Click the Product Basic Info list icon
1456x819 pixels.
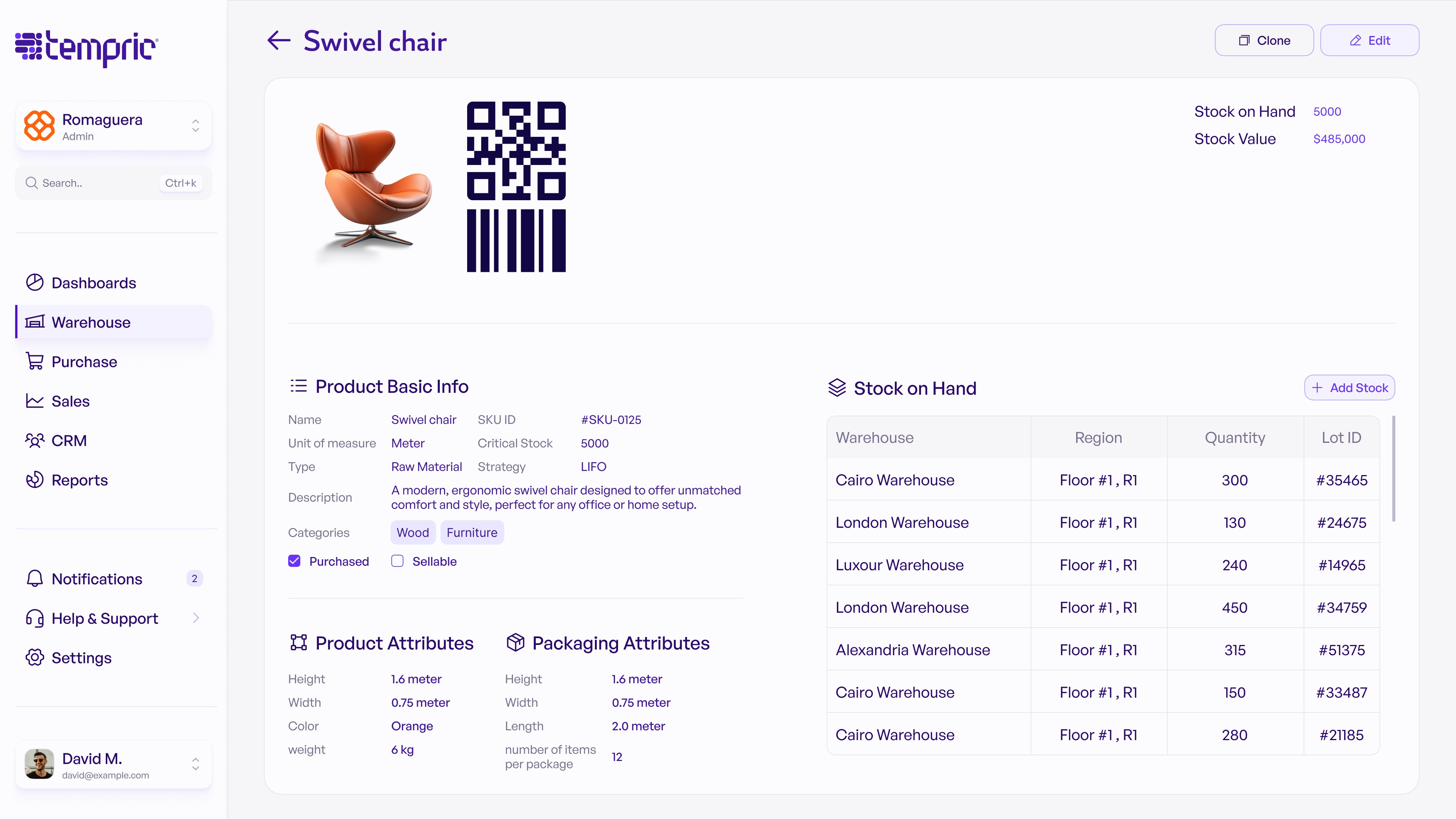click(298, 386)
